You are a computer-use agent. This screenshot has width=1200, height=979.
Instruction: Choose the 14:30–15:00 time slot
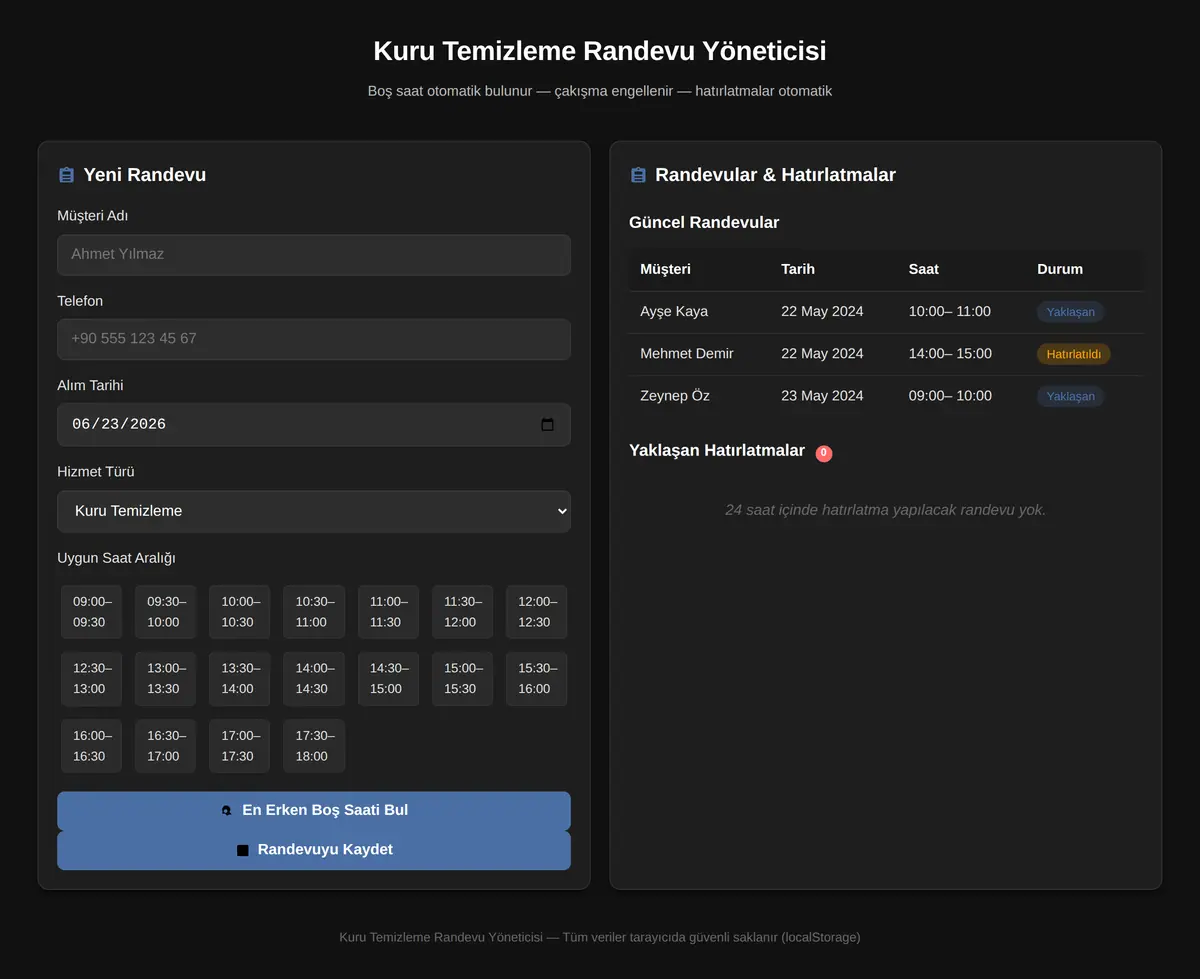click(388, 679)
